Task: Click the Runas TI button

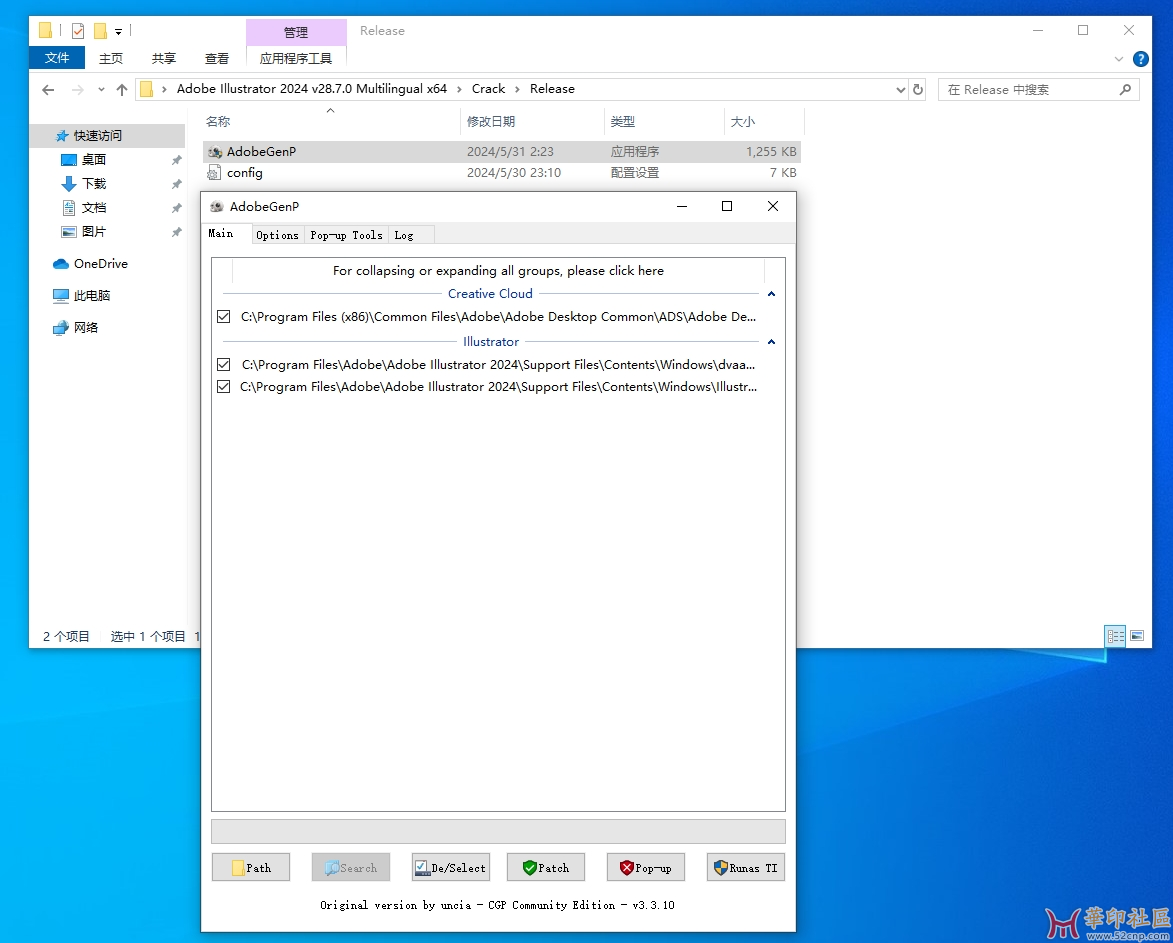Action: point(746,867)
